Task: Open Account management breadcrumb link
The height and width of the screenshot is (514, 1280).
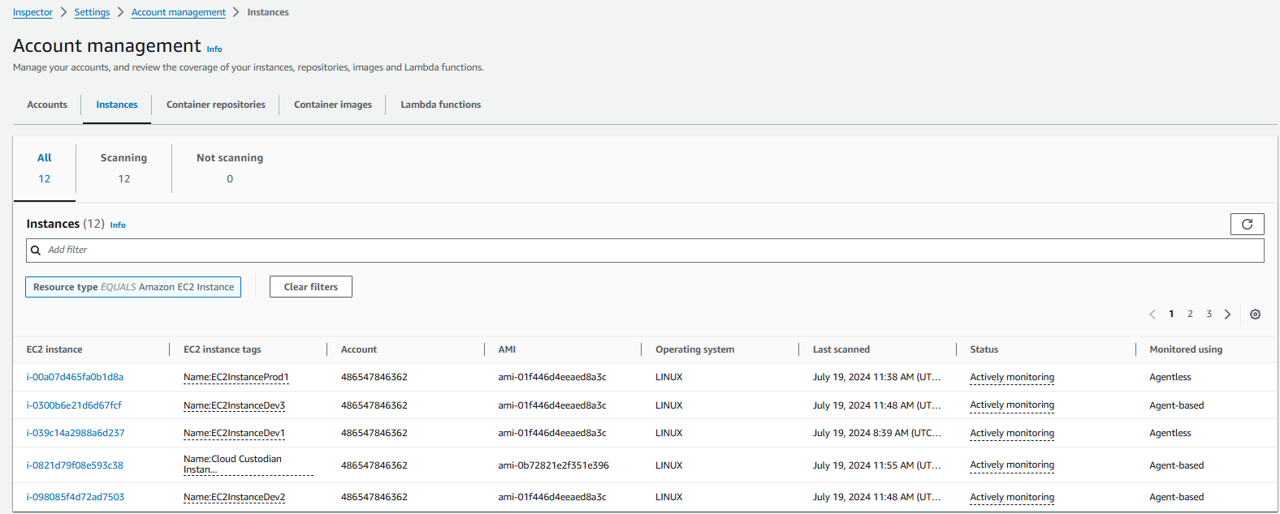Action: 179,12
